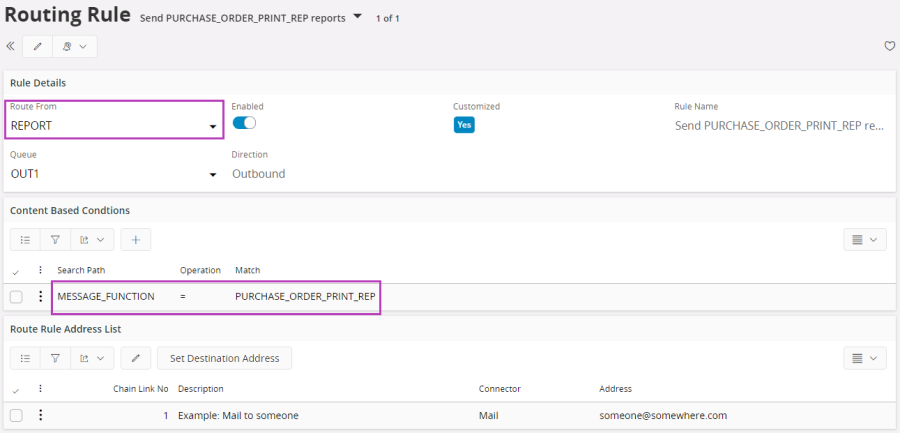The width and height of the screenshot is (900, 433).
Task: Open export dropdown in Content Based Conditions
Action: [x=92, y=239]
